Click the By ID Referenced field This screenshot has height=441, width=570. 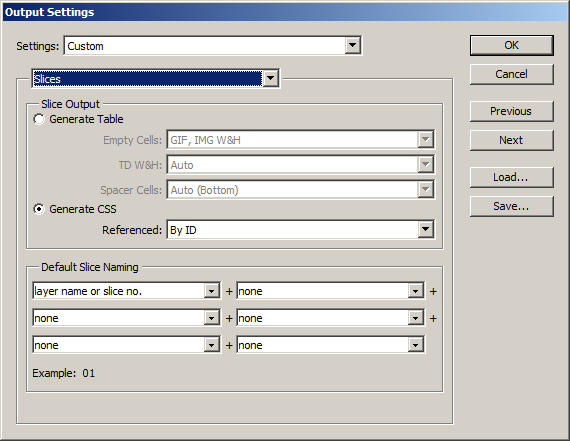(300, 230)
